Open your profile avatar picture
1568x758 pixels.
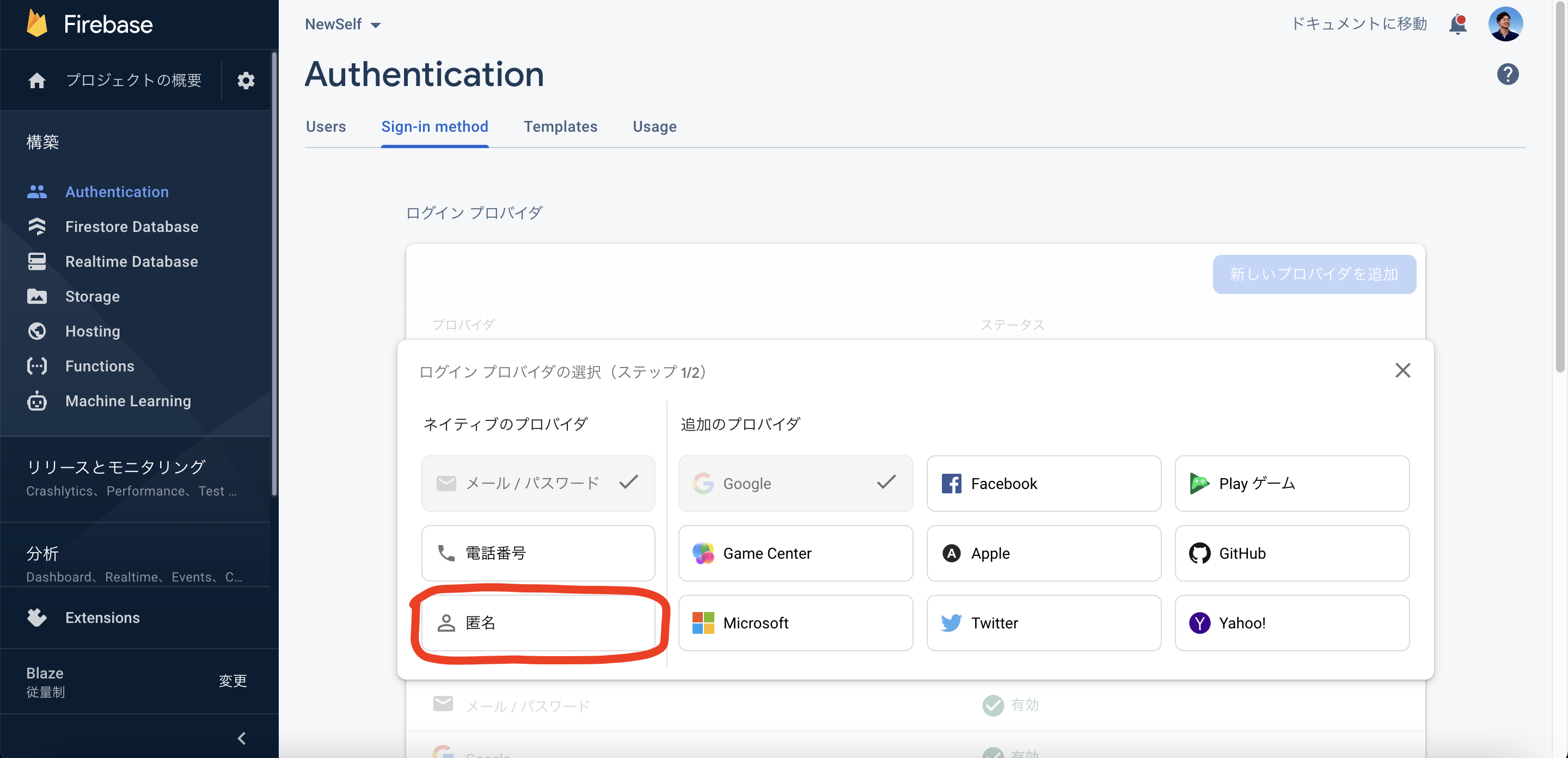click(1506, 24)
